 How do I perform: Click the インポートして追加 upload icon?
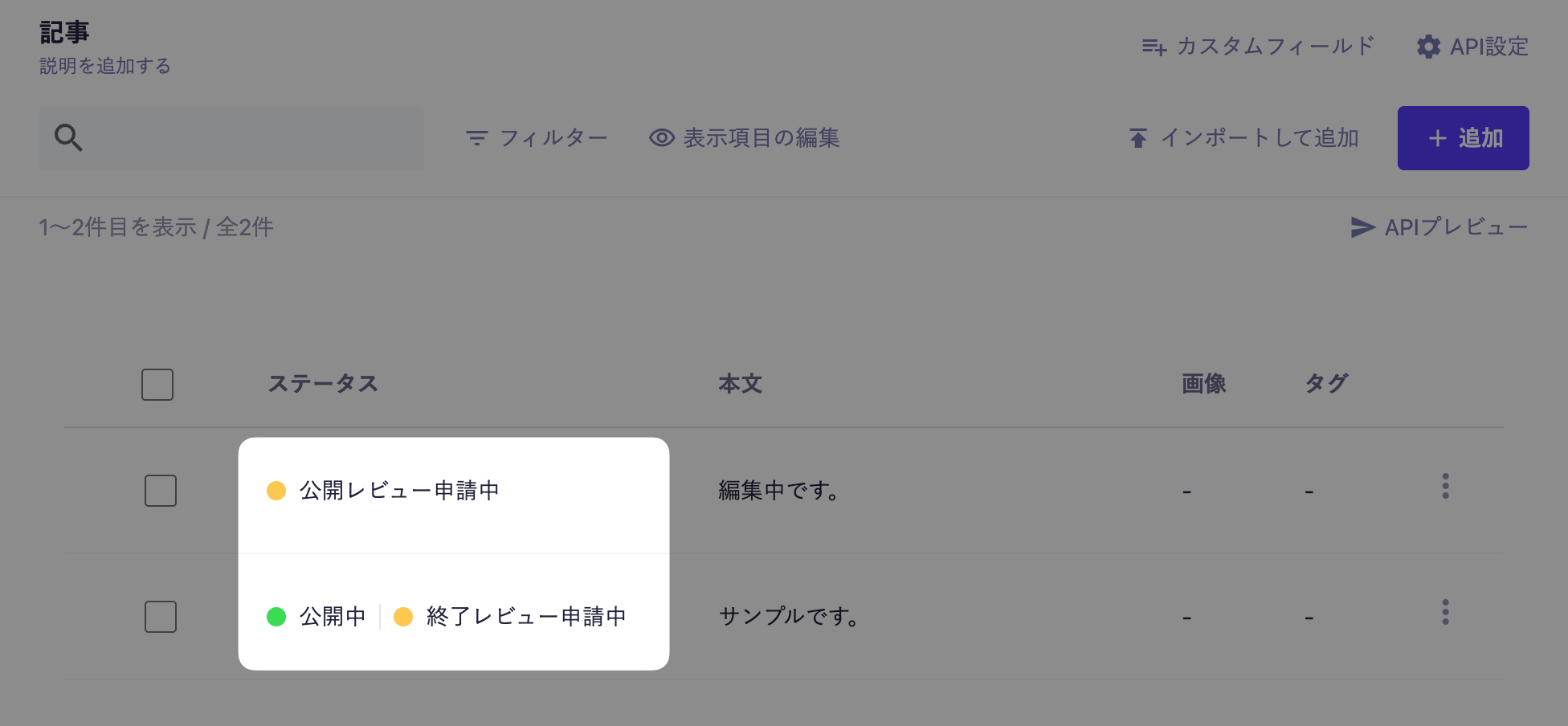point(1137,137)
